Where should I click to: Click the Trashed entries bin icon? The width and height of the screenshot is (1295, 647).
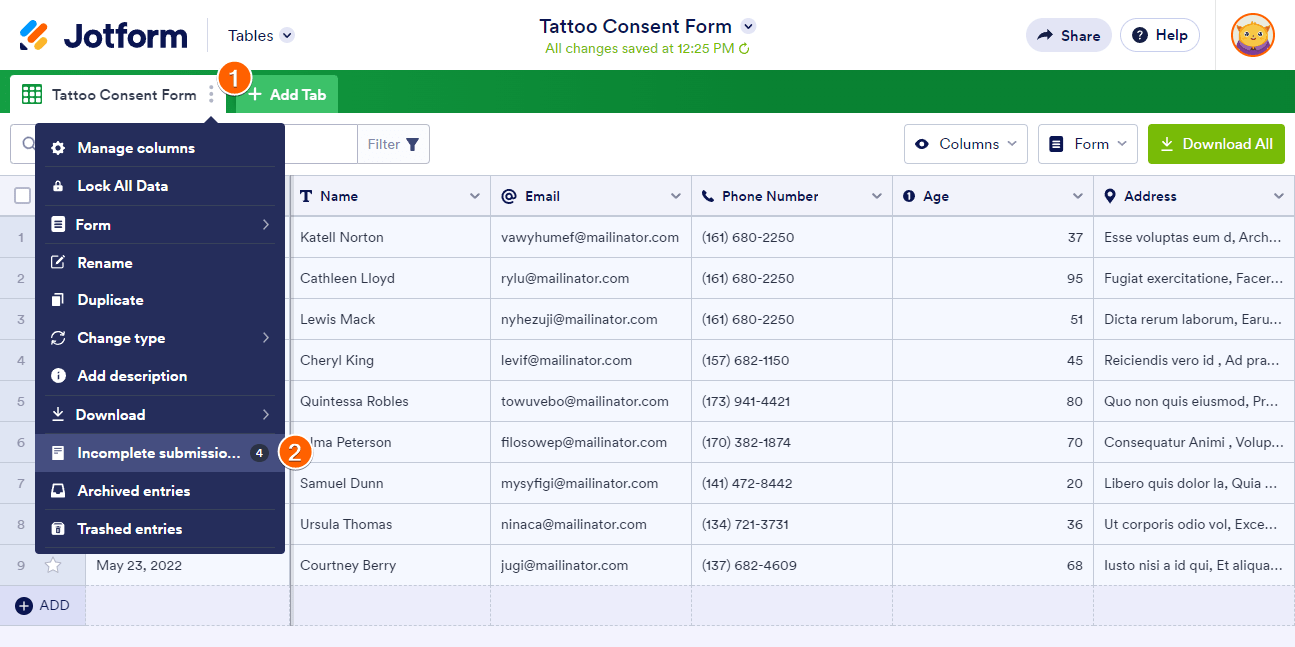coord(58,529)
